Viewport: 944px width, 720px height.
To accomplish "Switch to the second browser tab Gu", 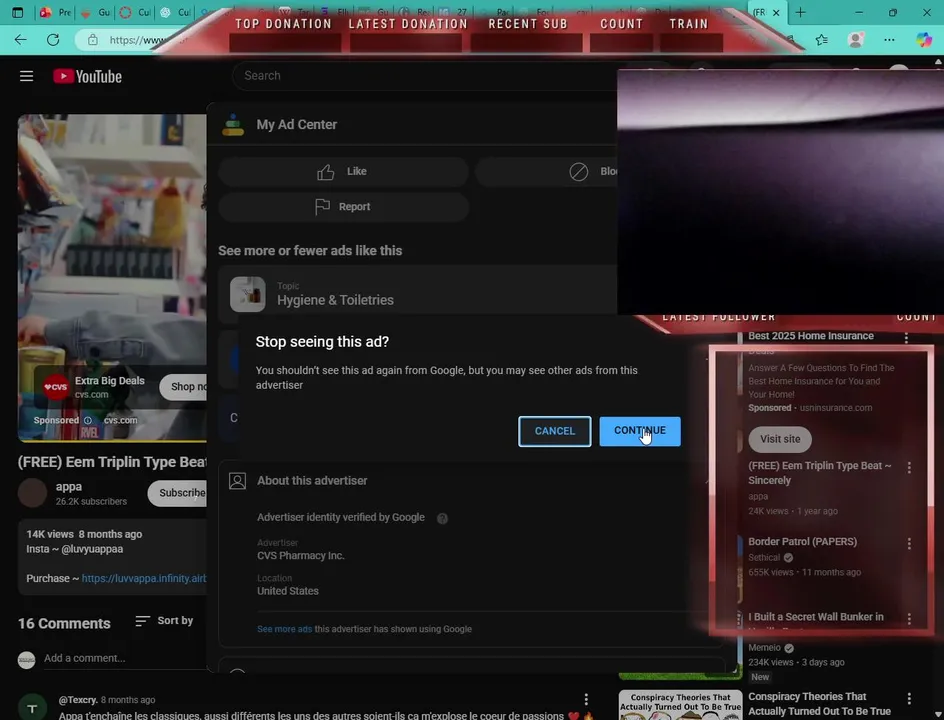I will pyautogui.click(x=95, y=13).
